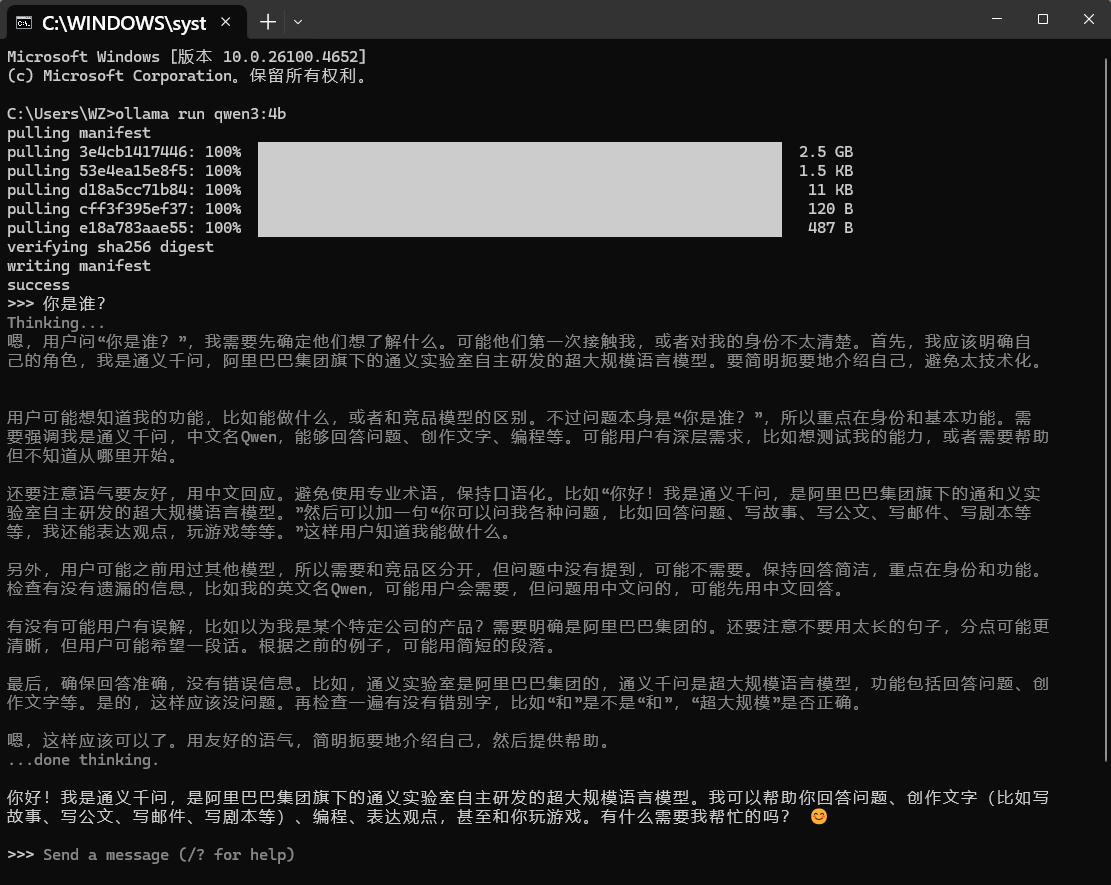This screenshot has width=1111, height=885.
Task: Click the 'ollama run qwen3:4b' command text
Action: tap(201, 114)
